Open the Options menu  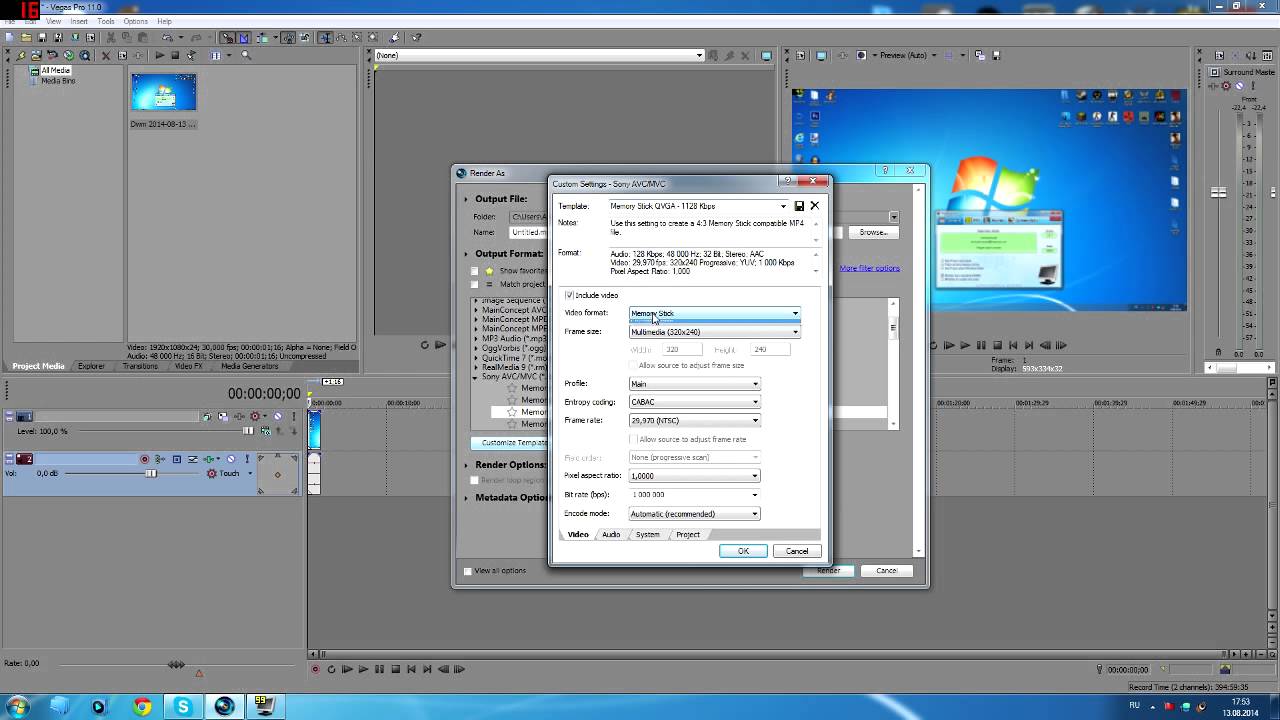[x=135, y=21]
